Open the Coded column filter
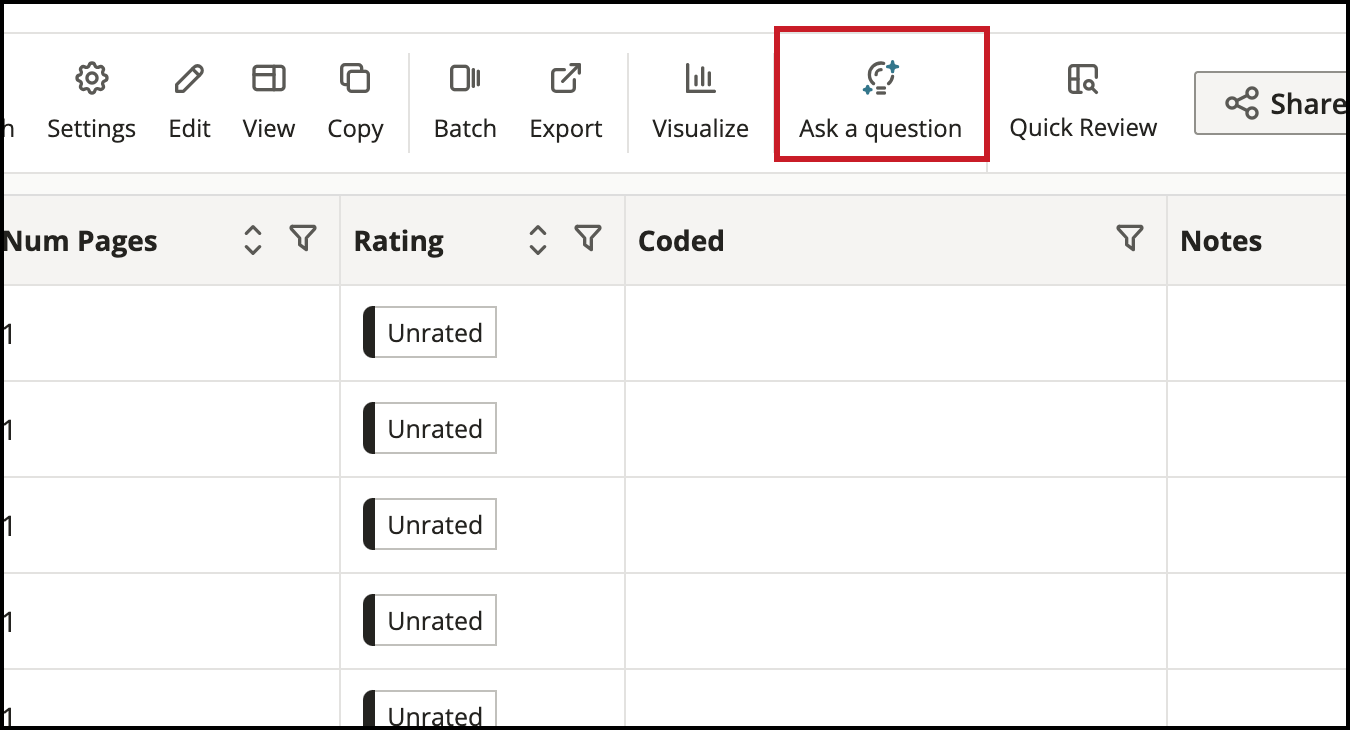 [1130, 238]
